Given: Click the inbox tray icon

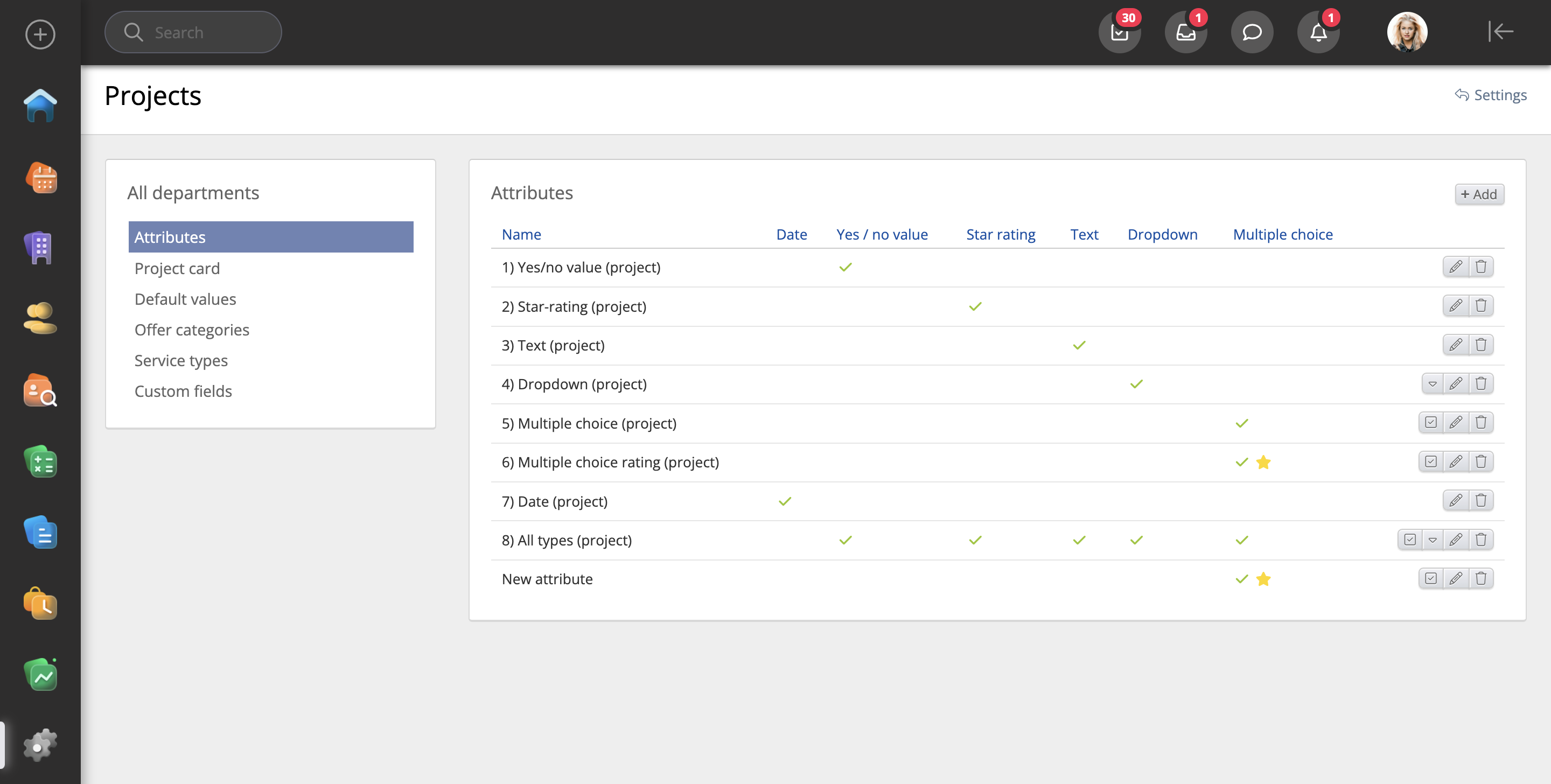Looking at the screenshot, I should click(x=1185, y=32).
